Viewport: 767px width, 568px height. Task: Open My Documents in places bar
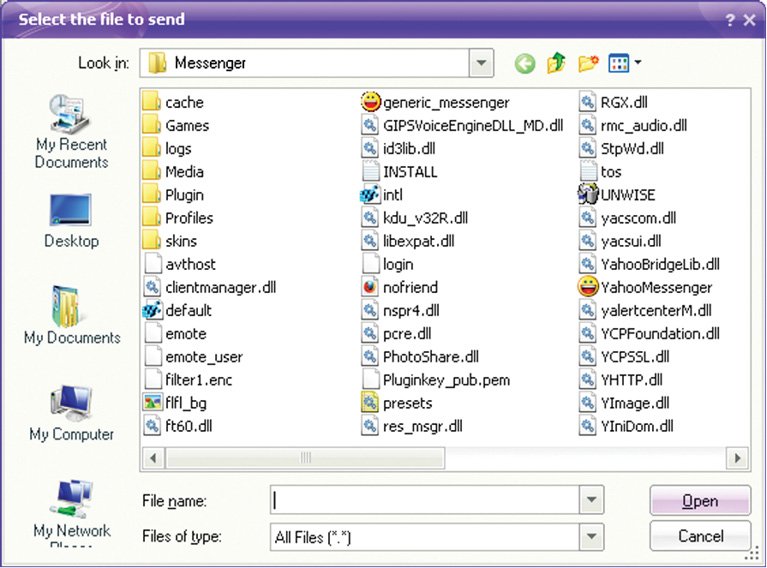71,315
